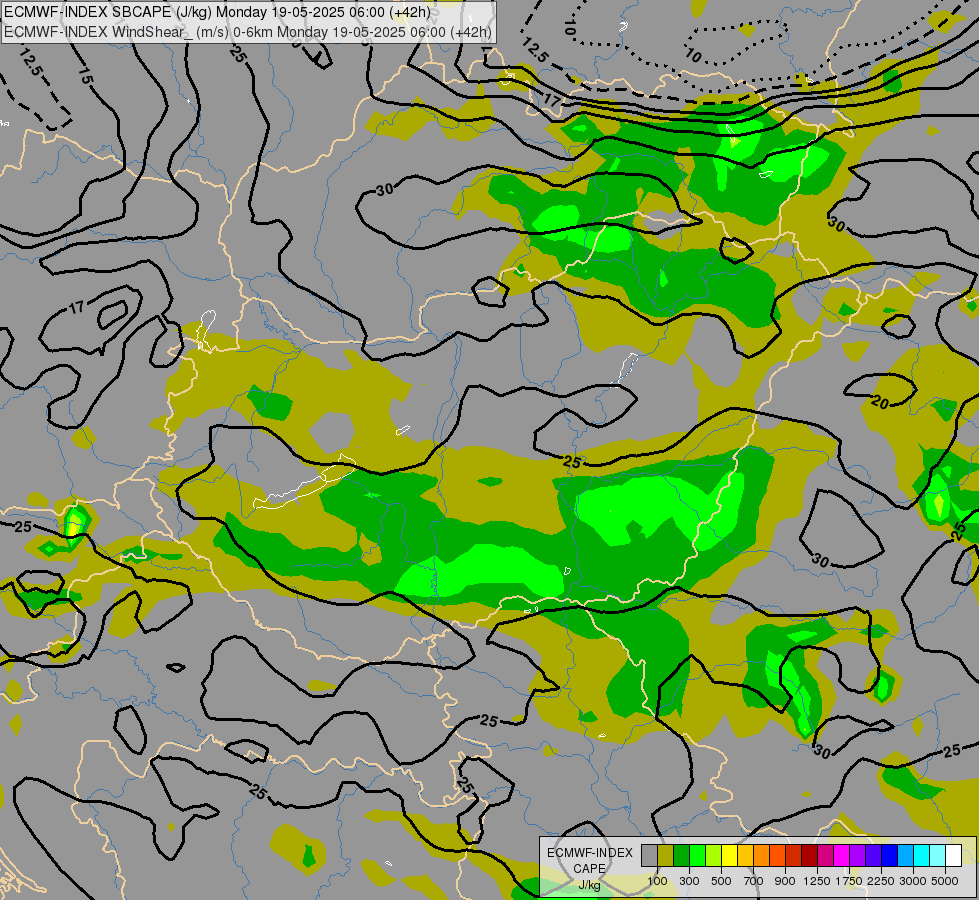The width and height of the screenshot is (979, 900).
Task: Click the '900' legend tick label
Action: click(x=785, y=881)
